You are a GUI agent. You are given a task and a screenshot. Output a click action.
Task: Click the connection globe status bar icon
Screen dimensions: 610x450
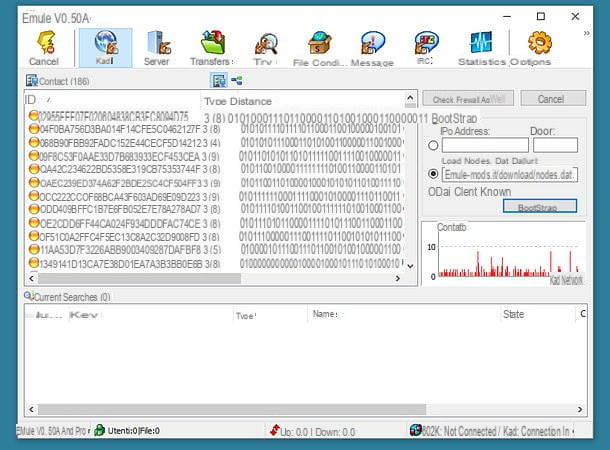pos(415,430)
